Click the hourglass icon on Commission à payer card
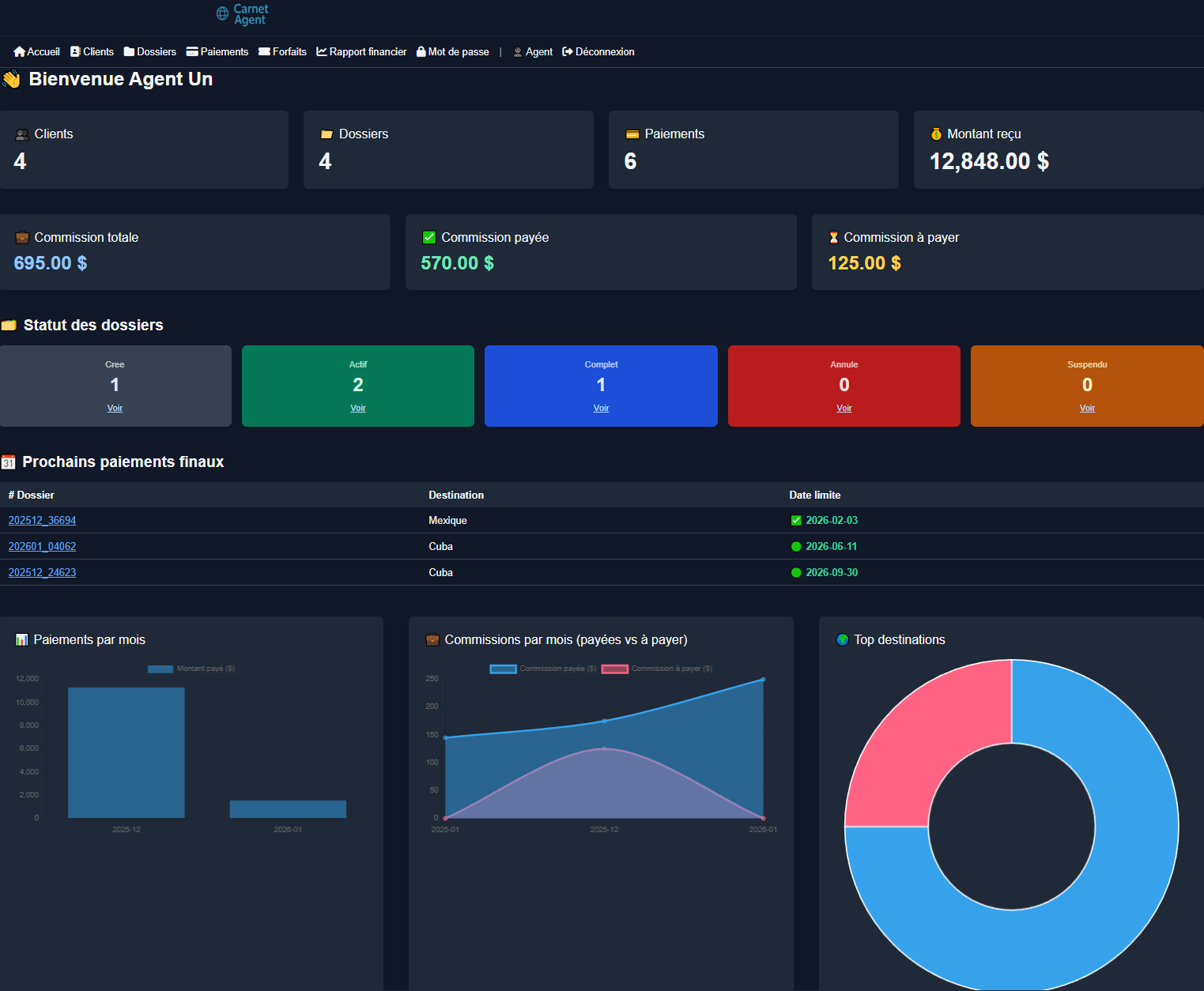1204x991 pixels. click(x=834, y=237)
